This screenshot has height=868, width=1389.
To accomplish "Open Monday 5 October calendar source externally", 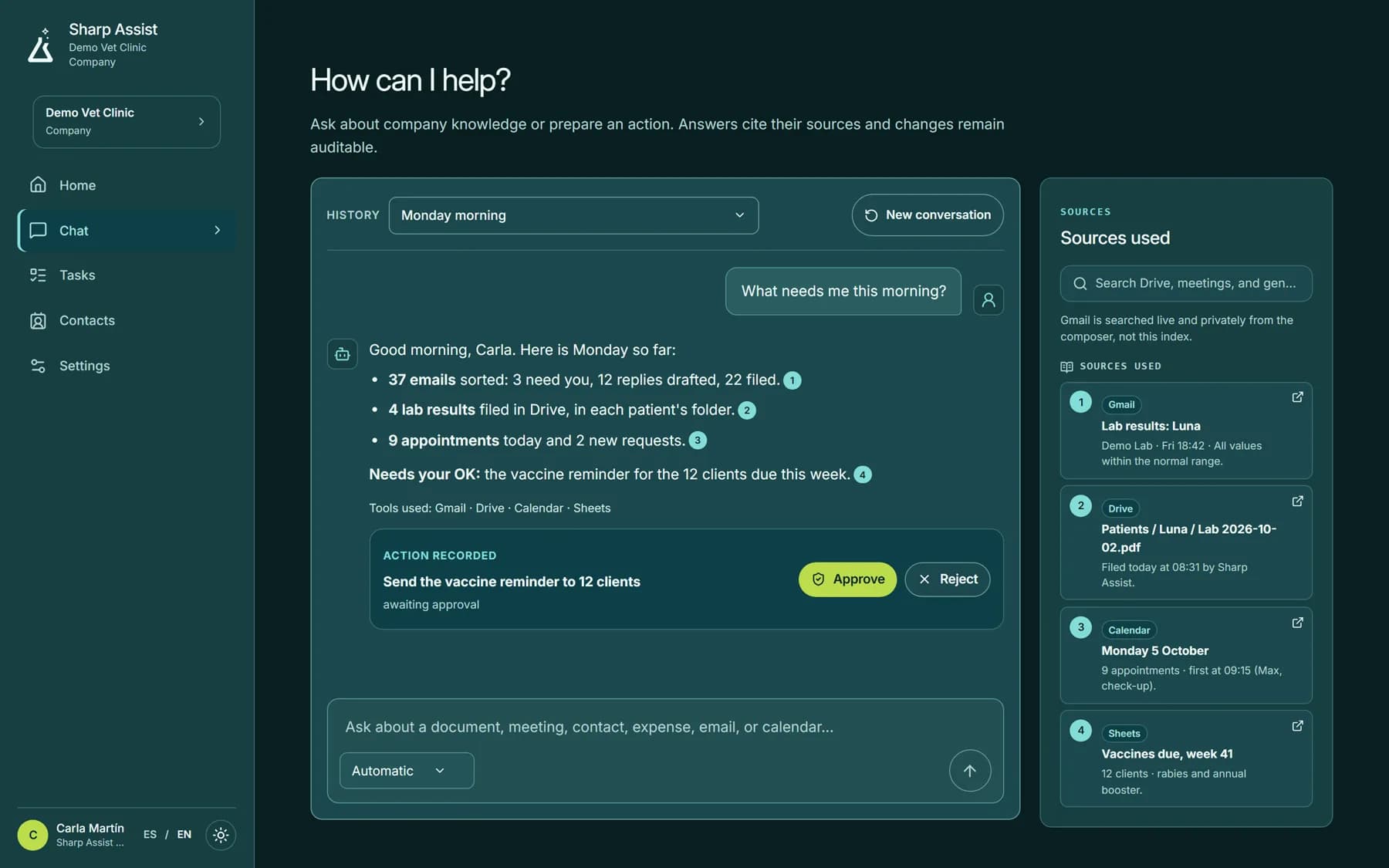I will [1298, 623].
